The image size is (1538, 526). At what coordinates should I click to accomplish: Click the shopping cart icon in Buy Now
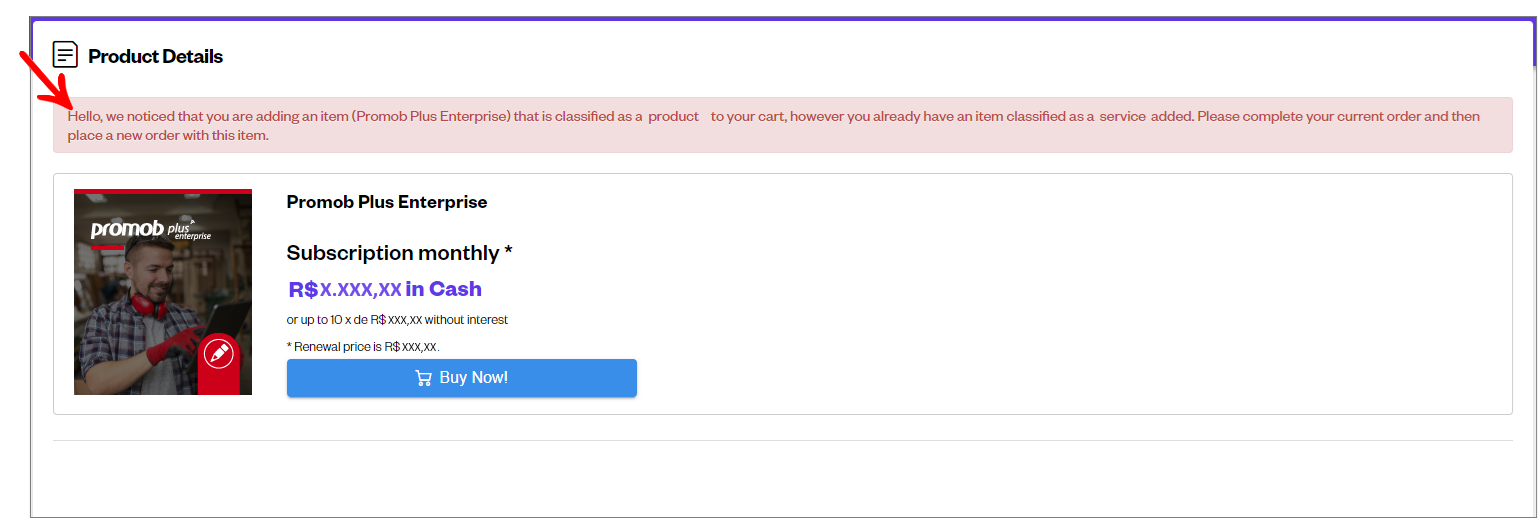pos(424,378)
